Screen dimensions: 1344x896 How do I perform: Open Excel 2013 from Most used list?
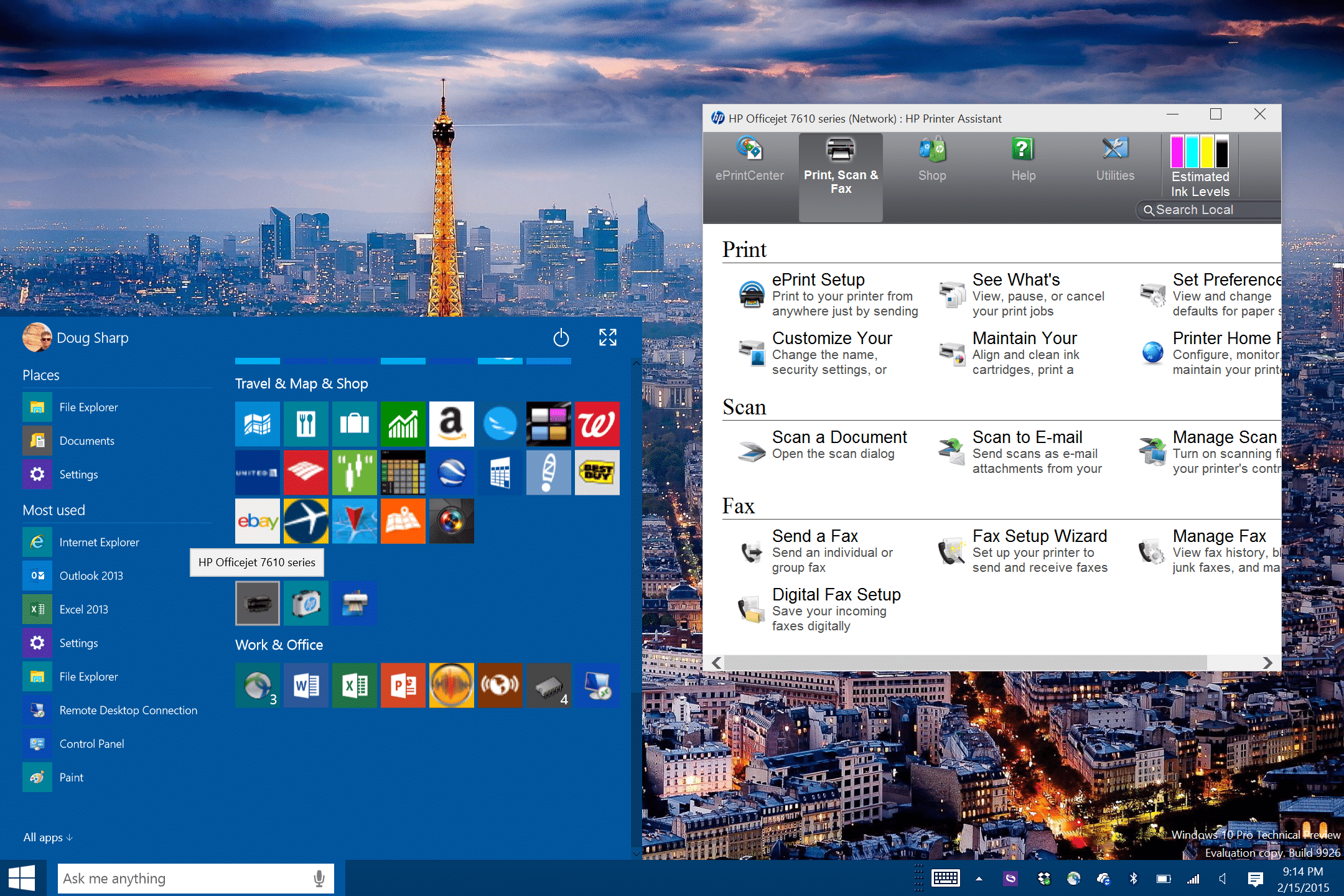tap(117, 609)
